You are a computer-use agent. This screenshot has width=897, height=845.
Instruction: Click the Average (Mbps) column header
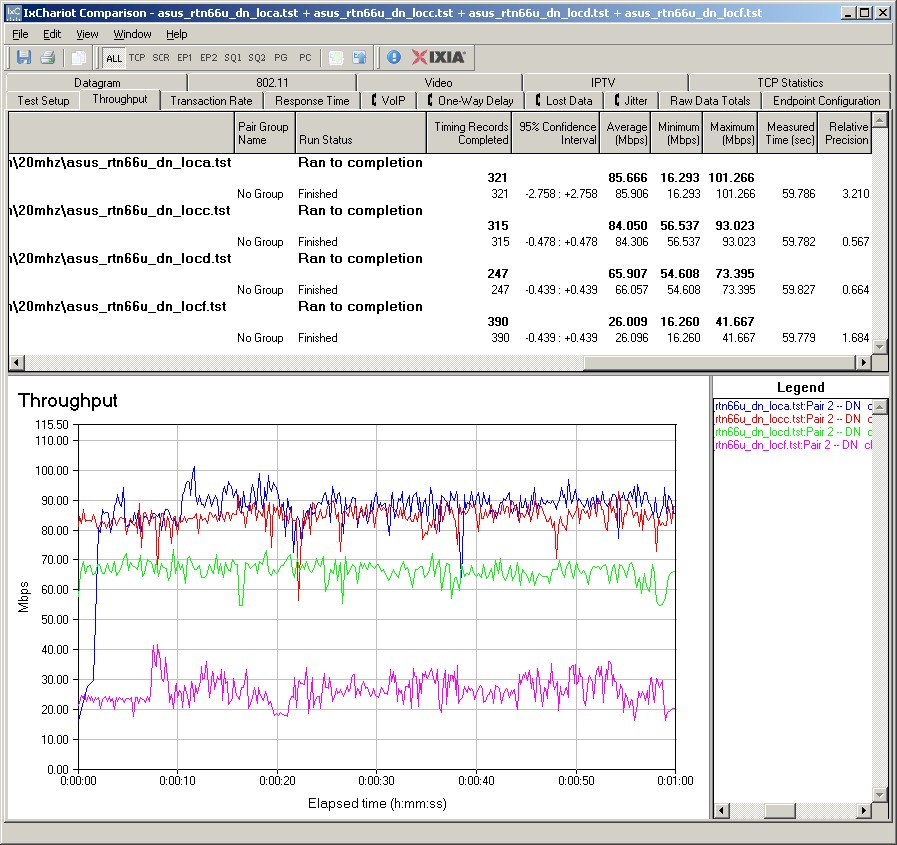pos(625,133)
